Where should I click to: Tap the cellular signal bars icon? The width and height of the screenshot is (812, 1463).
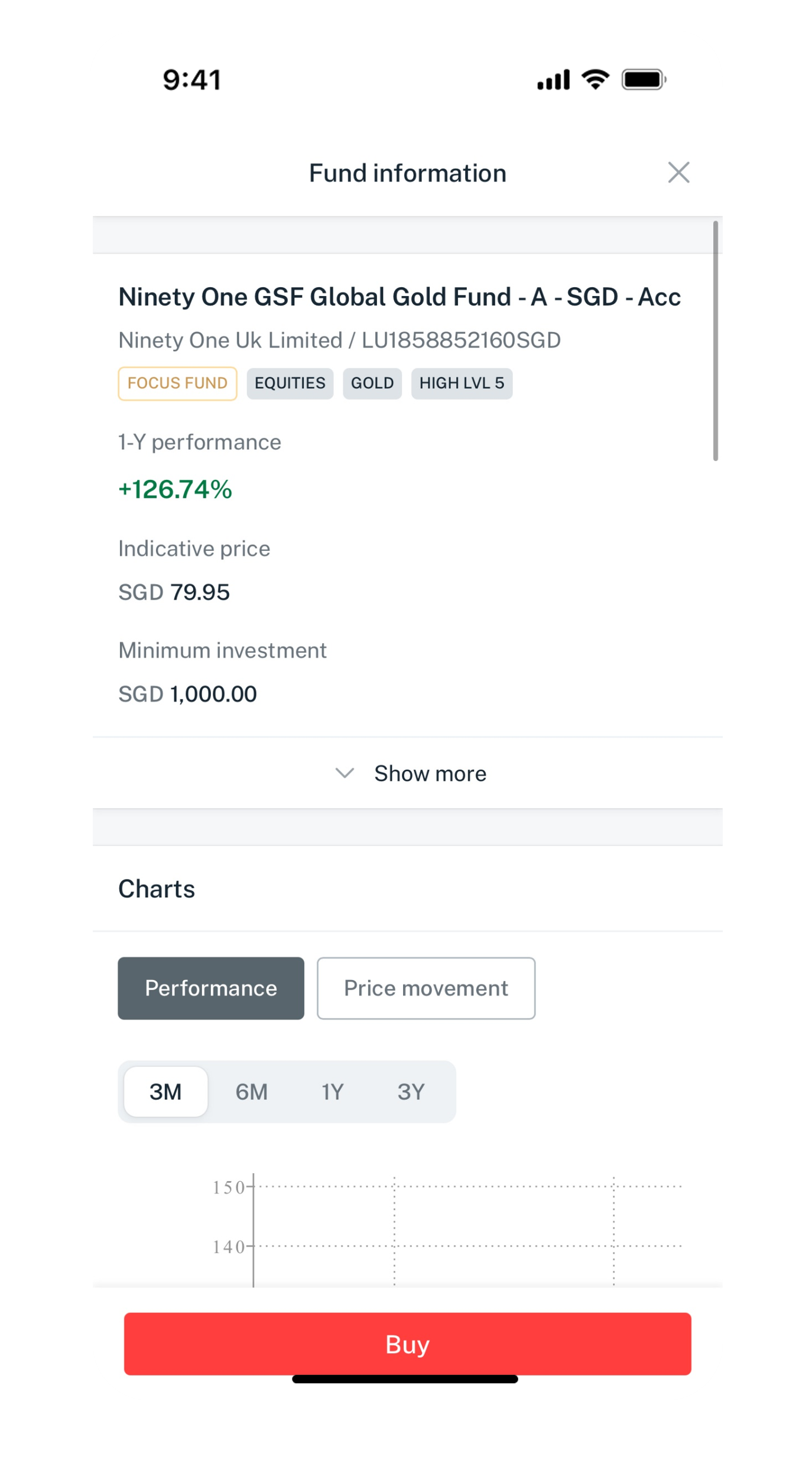tap(553, 80)
